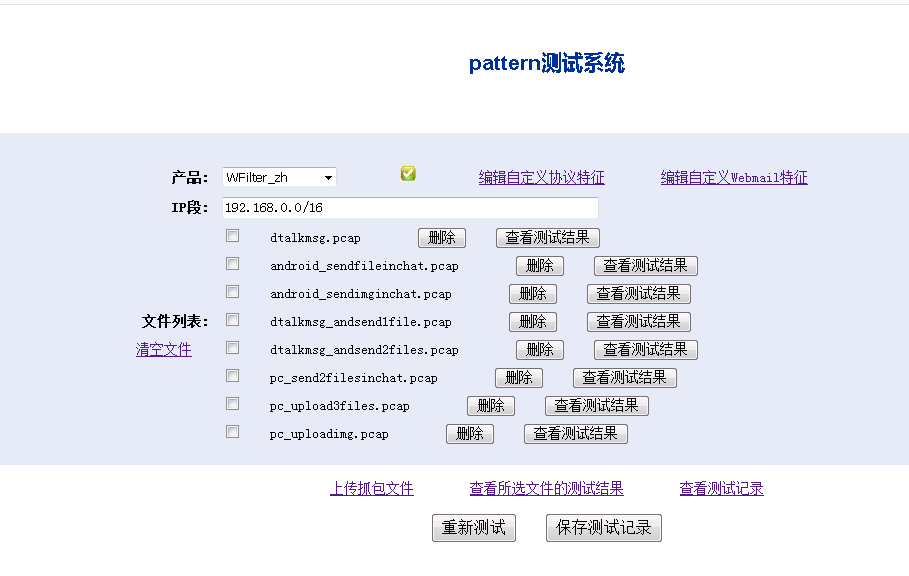Image resolution: width=909 pixels, height=576 pixels.
Task: Click 清空文件 to clear files
Action: click(x=163, y=350)
